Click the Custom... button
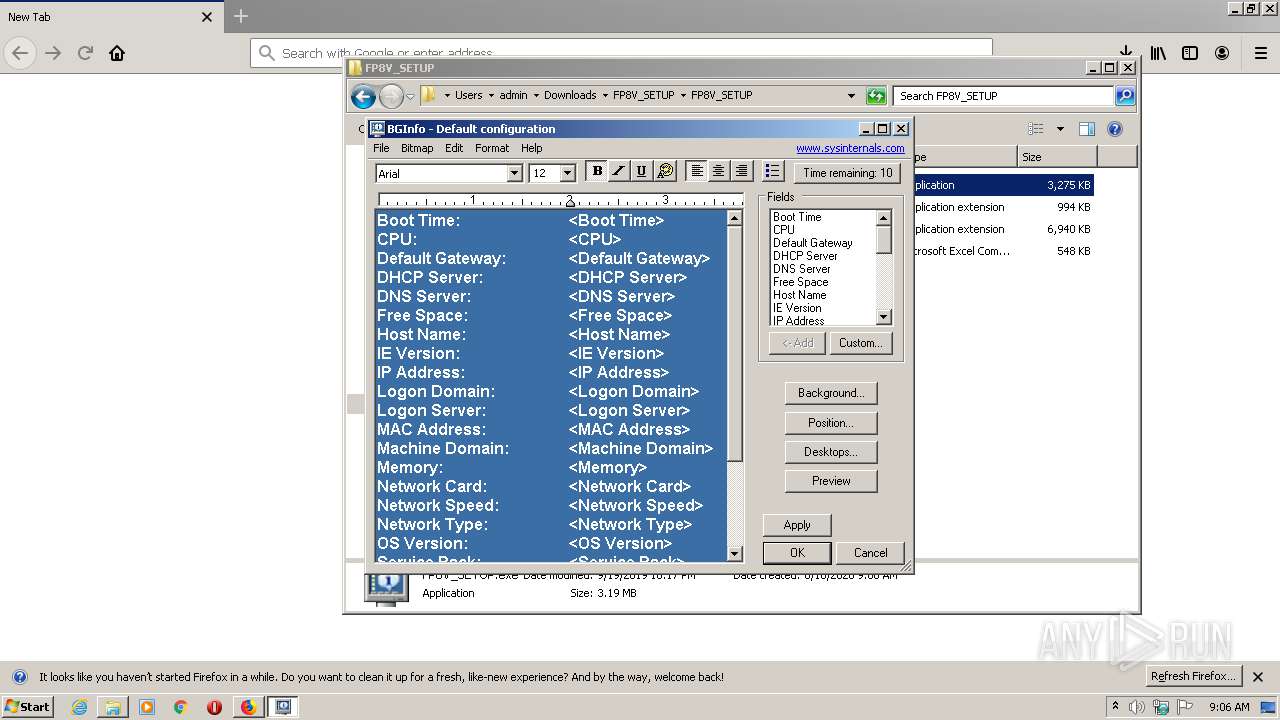The width and height of the screenshot is (1280, 720). point(860,343)
